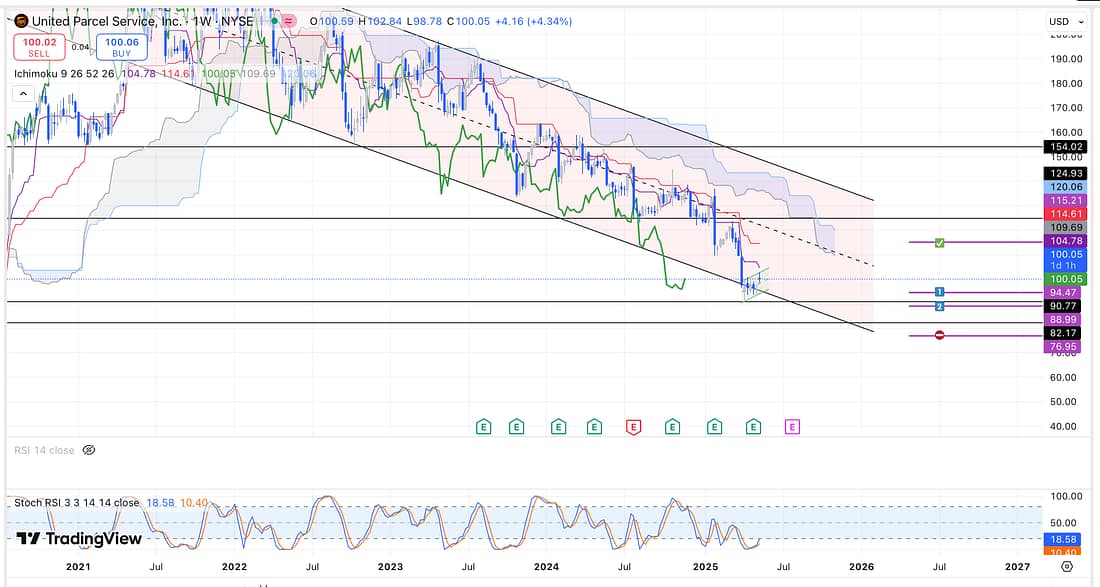Open the USD currency dropdown
The width and height of the screenshot is (1100, 587).
pos(1063,21)
